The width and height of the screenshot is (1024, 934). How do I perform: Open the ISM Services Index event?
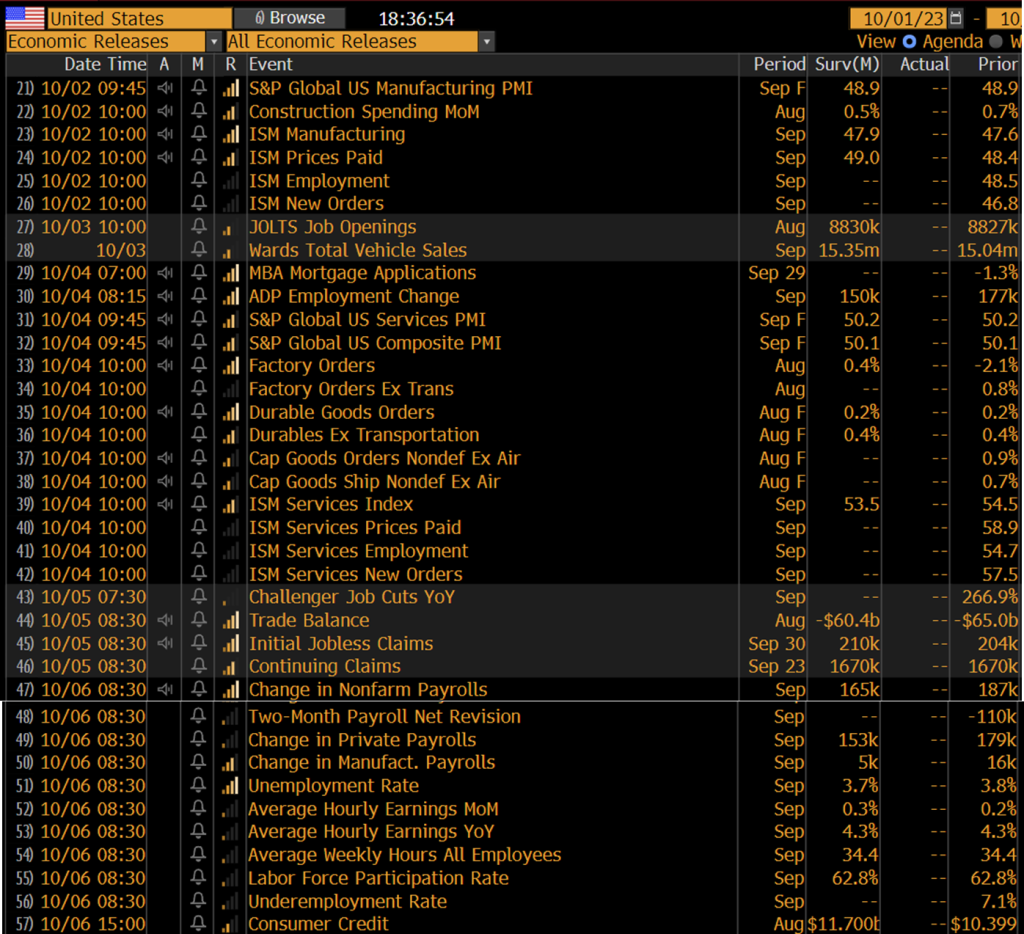[x=330, y=505]
